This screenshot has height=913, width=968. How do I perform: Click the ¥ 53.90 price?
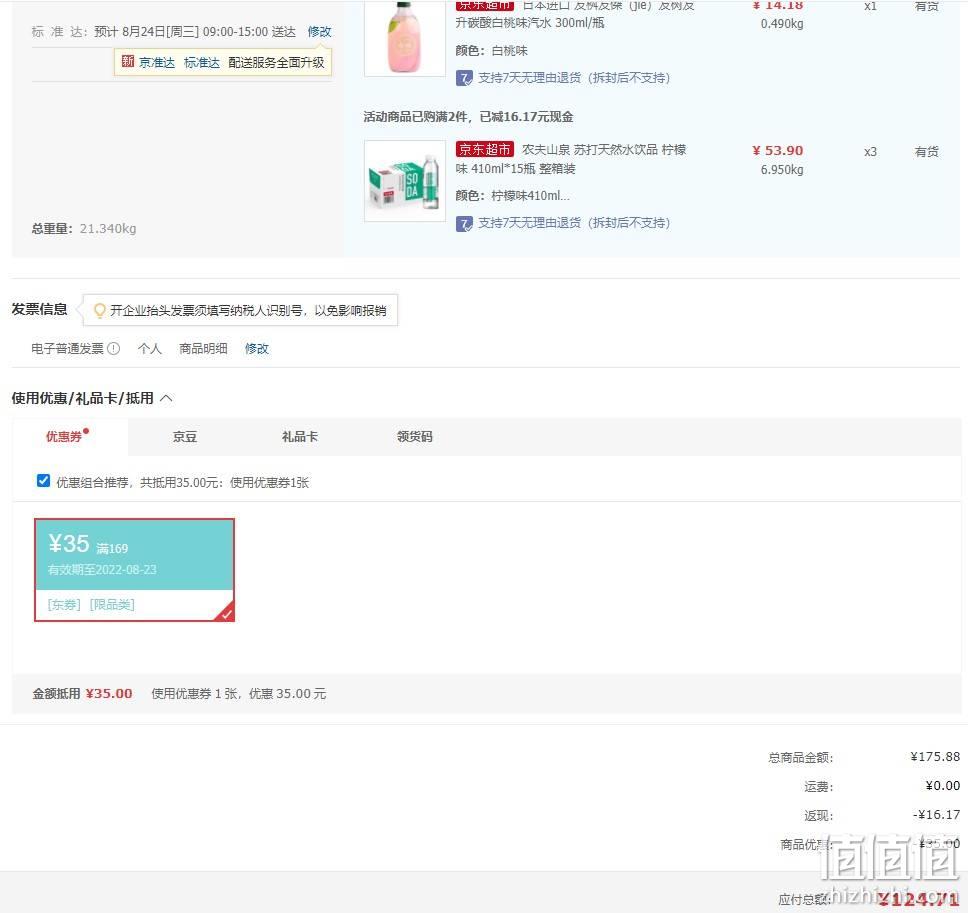tap(777, 151)
